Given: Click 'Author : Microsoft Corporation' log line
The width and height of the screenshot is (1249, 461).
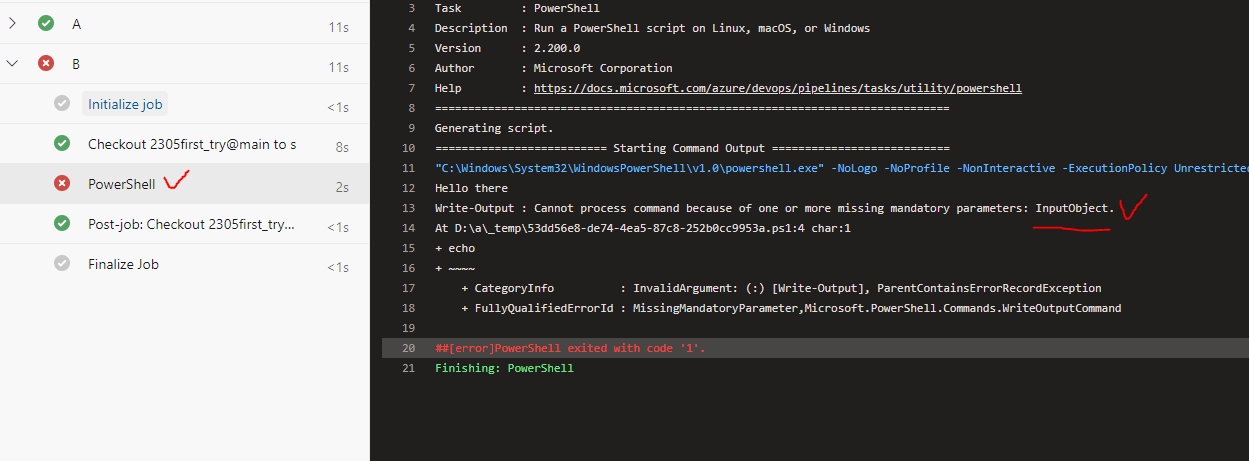Looking at the screenshot, I should 554,68.
